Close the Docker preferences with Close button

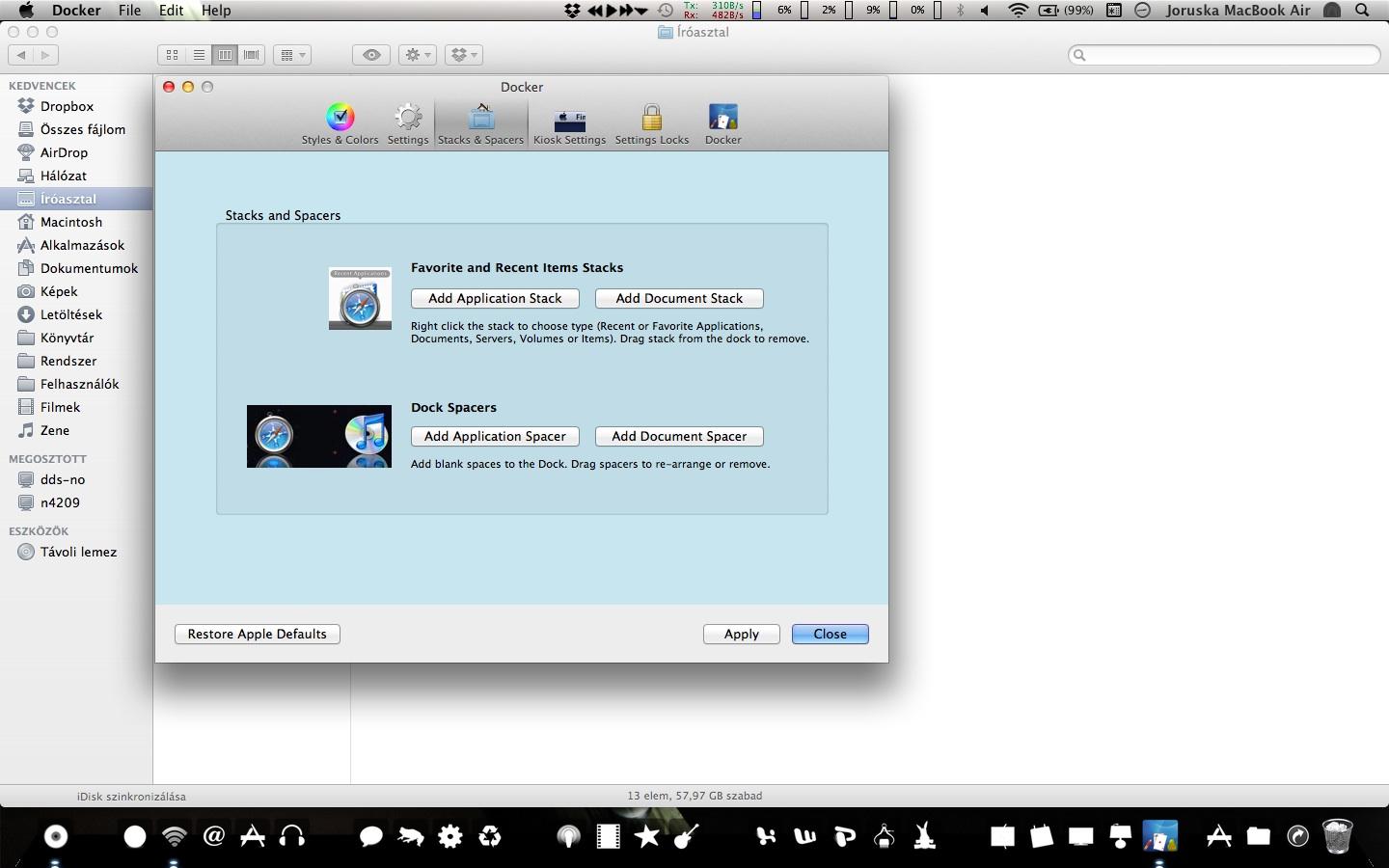click(x=831, y=634)
